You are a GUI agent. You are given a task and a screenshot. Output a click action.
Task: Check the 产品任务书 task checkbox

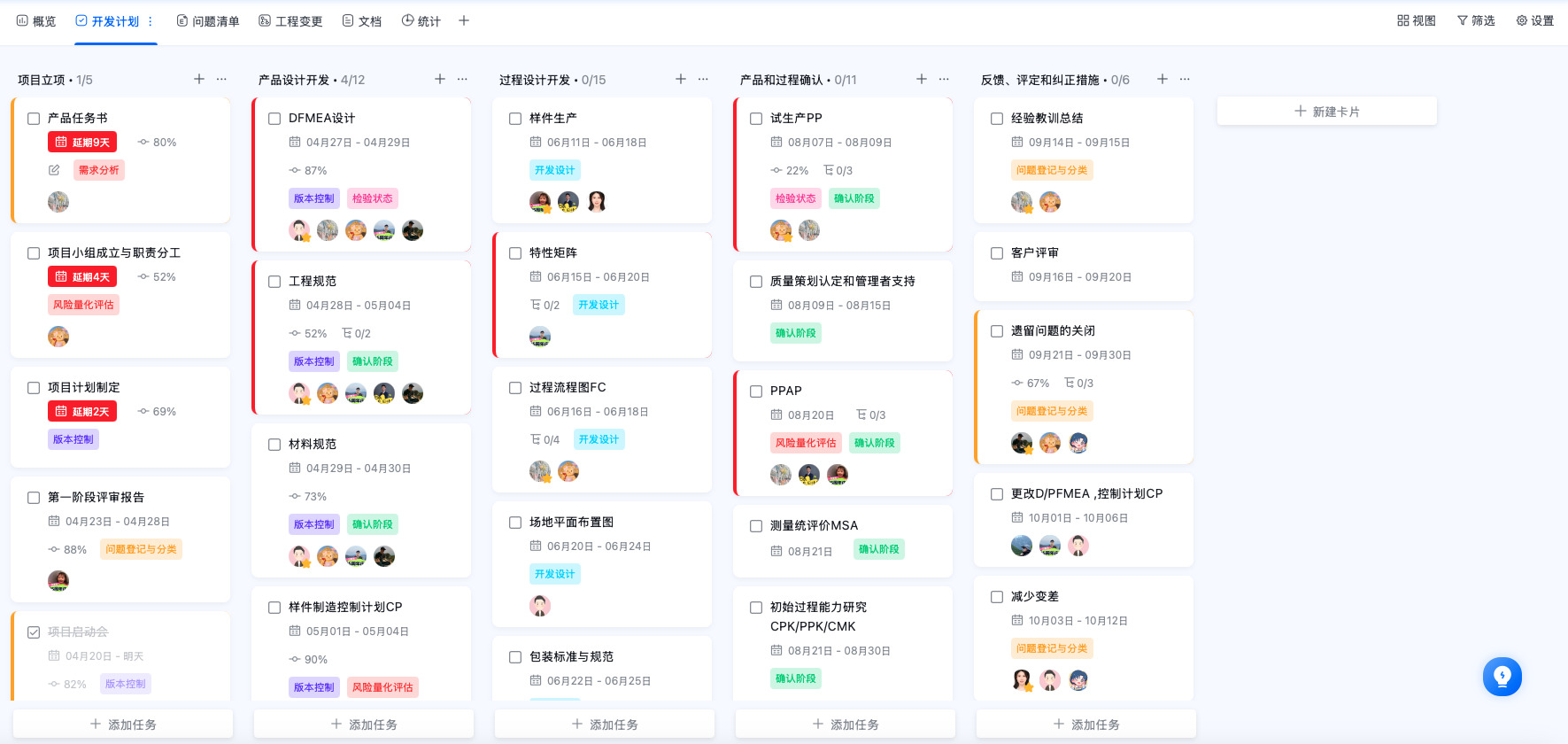point(34,119)
